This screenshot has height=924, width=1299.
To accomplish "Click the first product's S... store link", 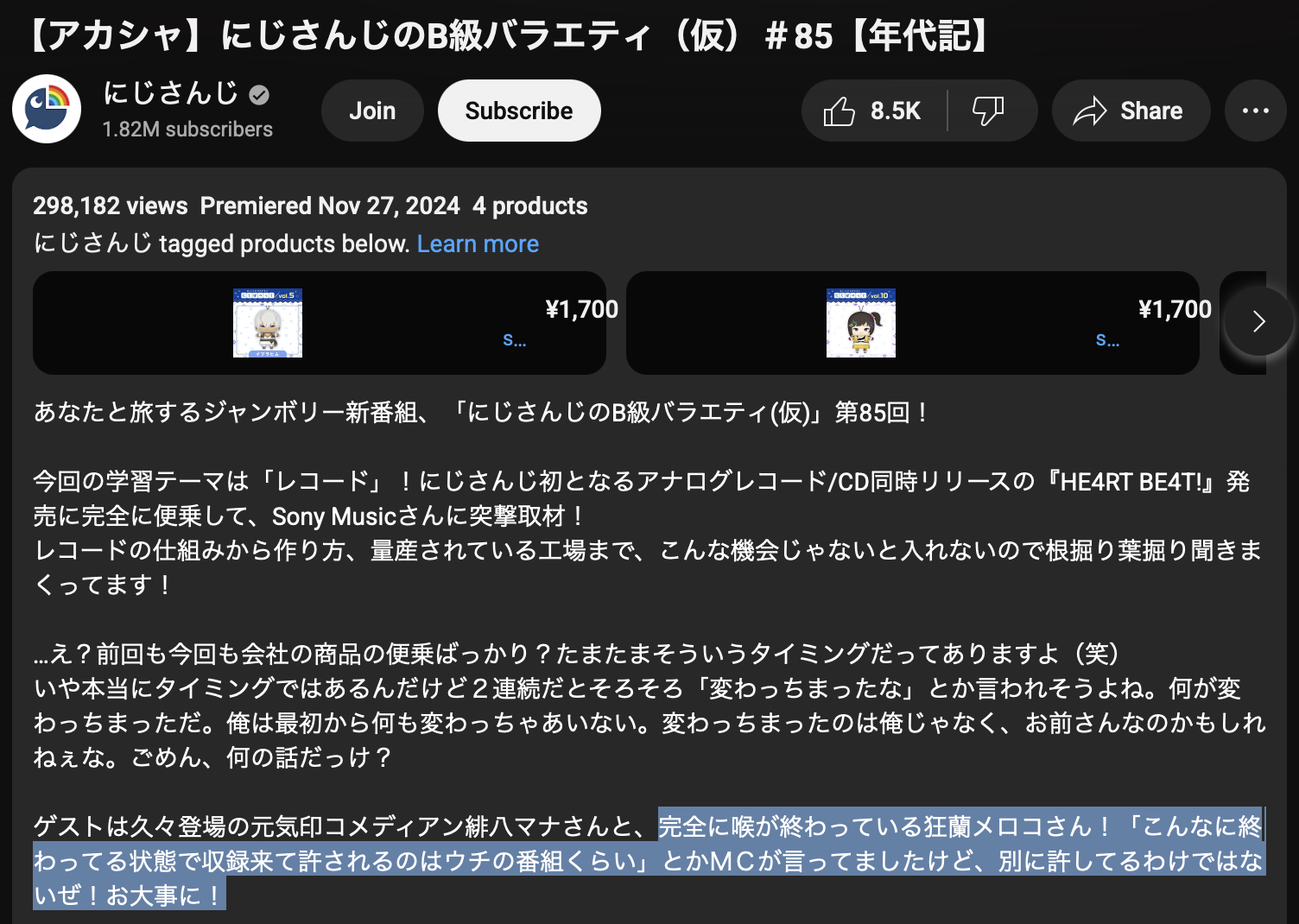I will click(515, 339).
